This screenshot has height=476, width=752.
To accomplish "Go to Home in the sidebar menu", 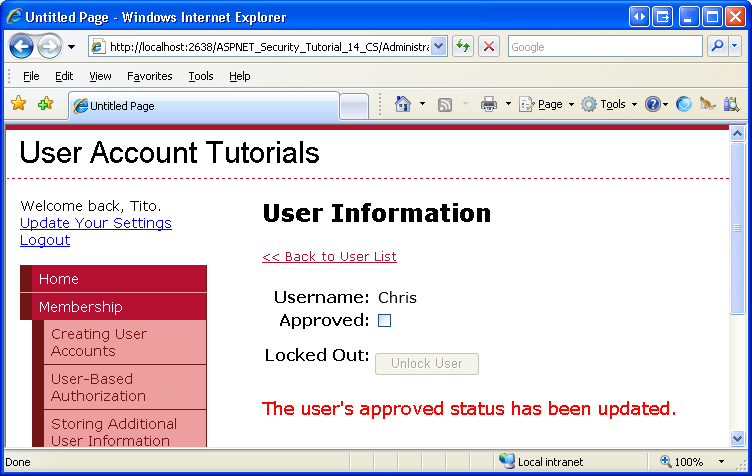I will 114,279.
